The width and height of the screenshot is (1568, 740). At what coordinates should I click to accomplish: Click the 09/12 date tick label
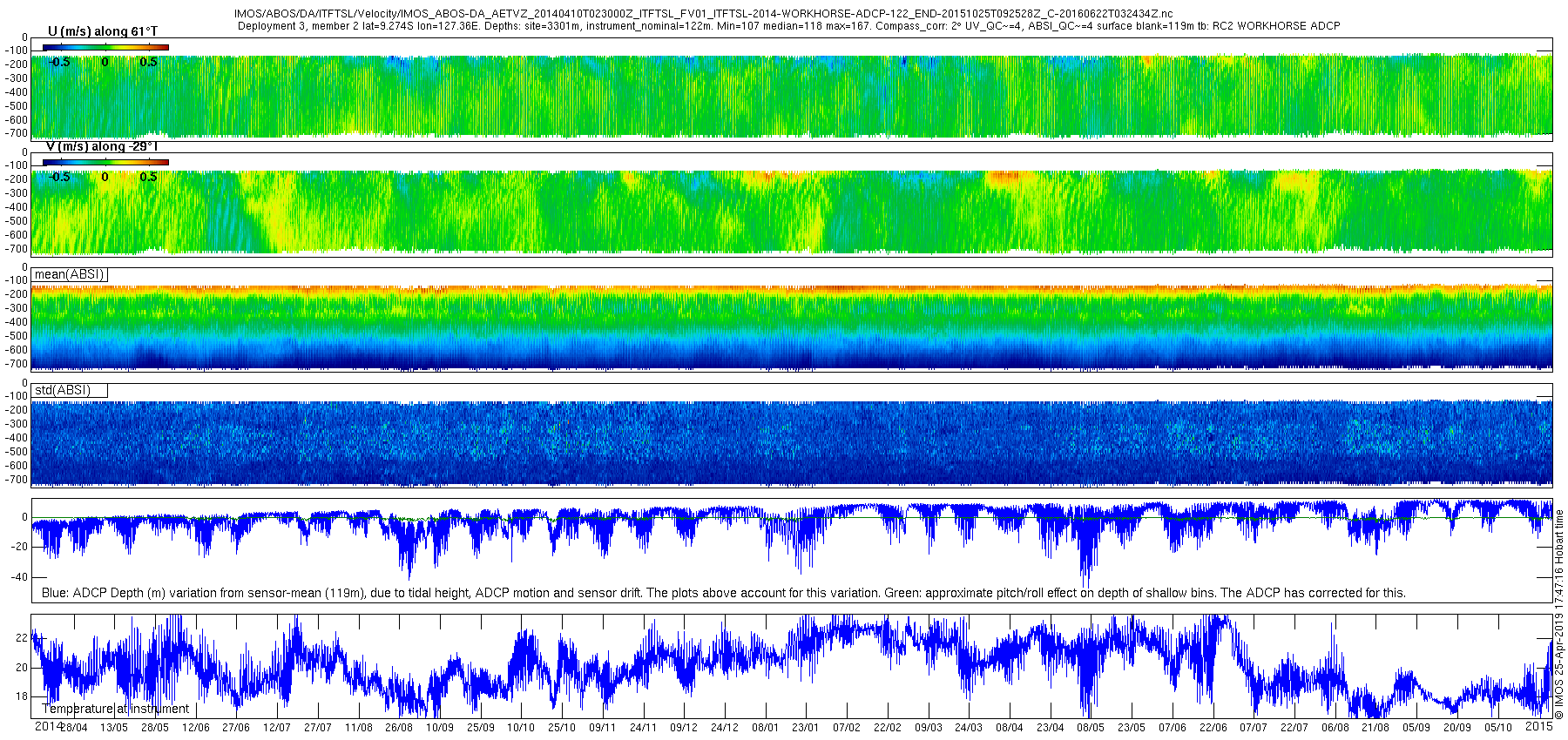tap(684, 728)
